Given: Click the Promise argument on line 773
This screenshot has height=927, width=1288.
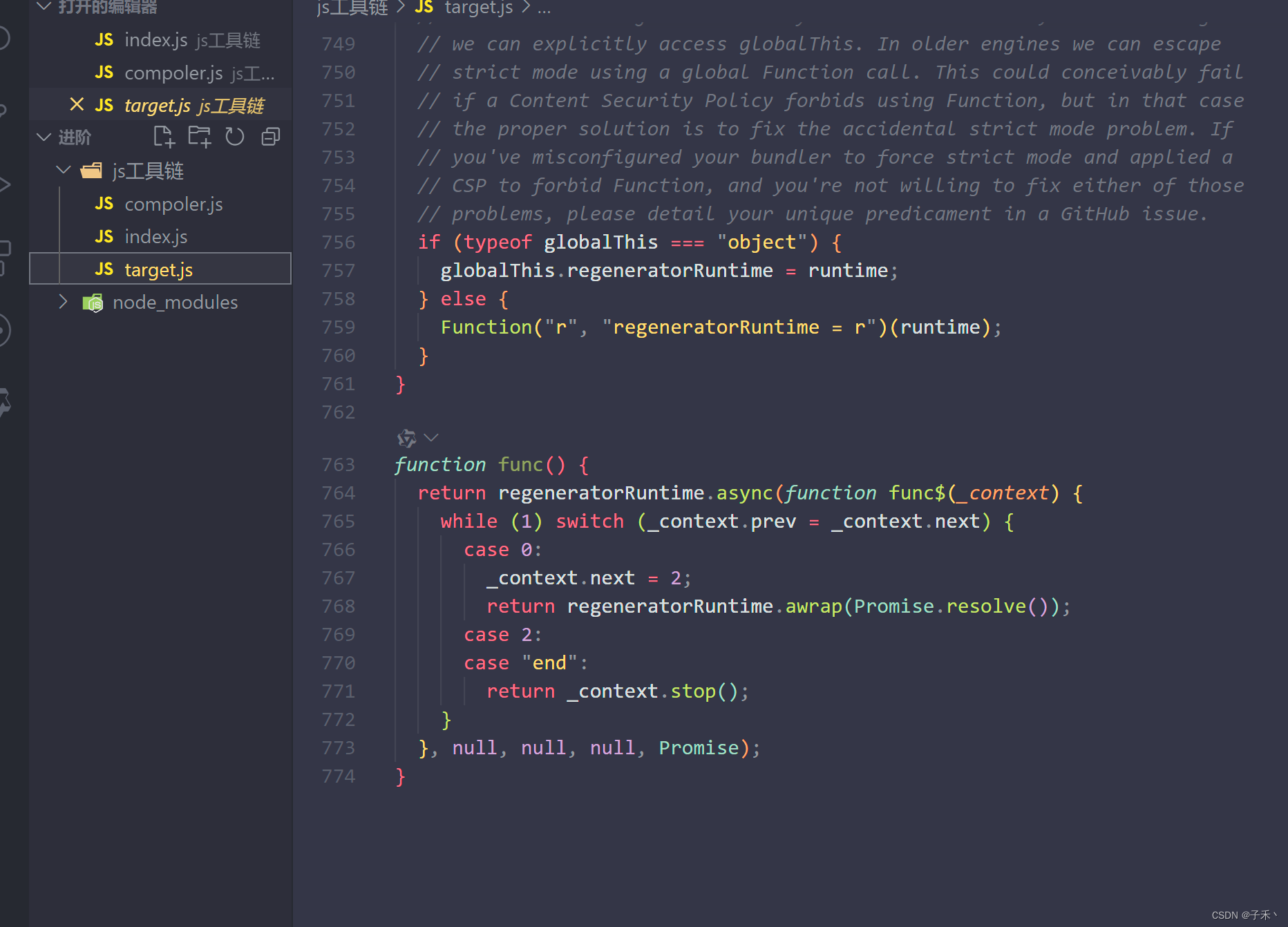Looking at the screenshot, I should pyautogui.click(x=699, y=748).
